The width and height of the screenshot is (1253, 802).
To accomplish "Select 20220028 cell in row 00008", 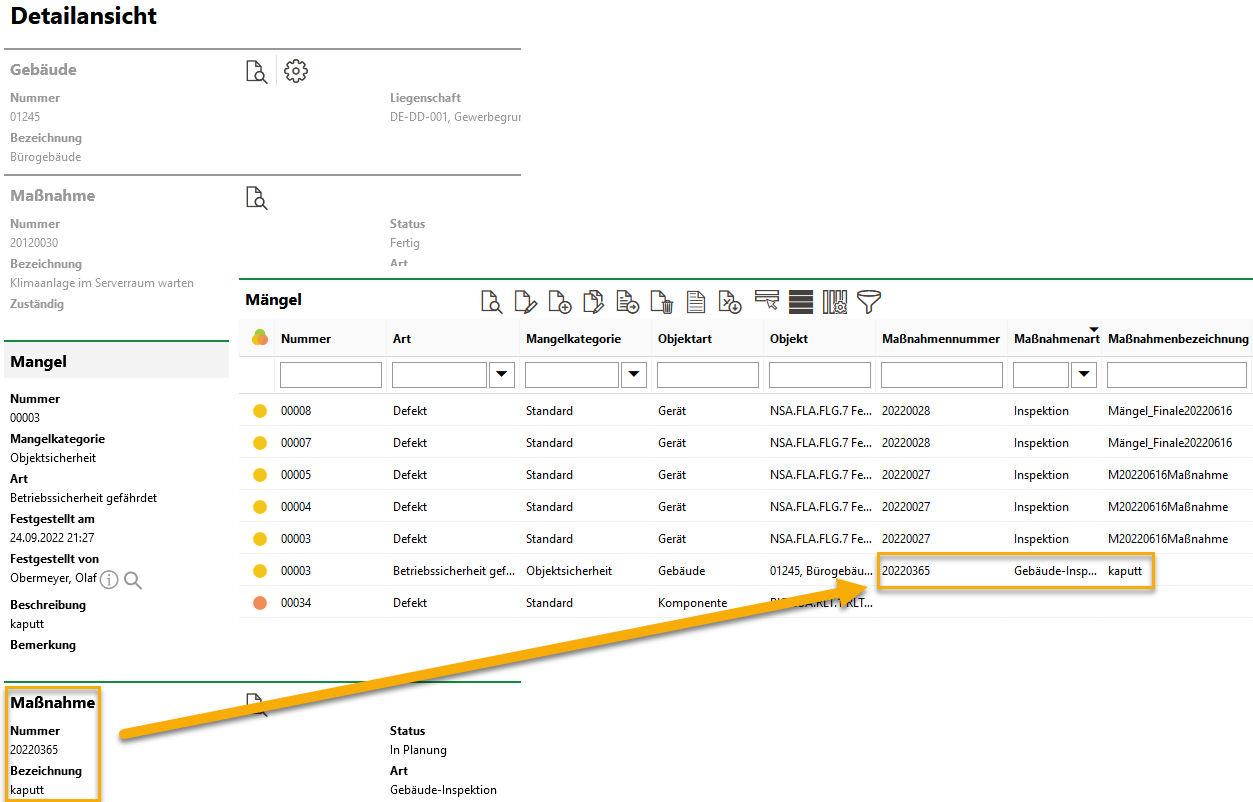I will tap(906, 411).
